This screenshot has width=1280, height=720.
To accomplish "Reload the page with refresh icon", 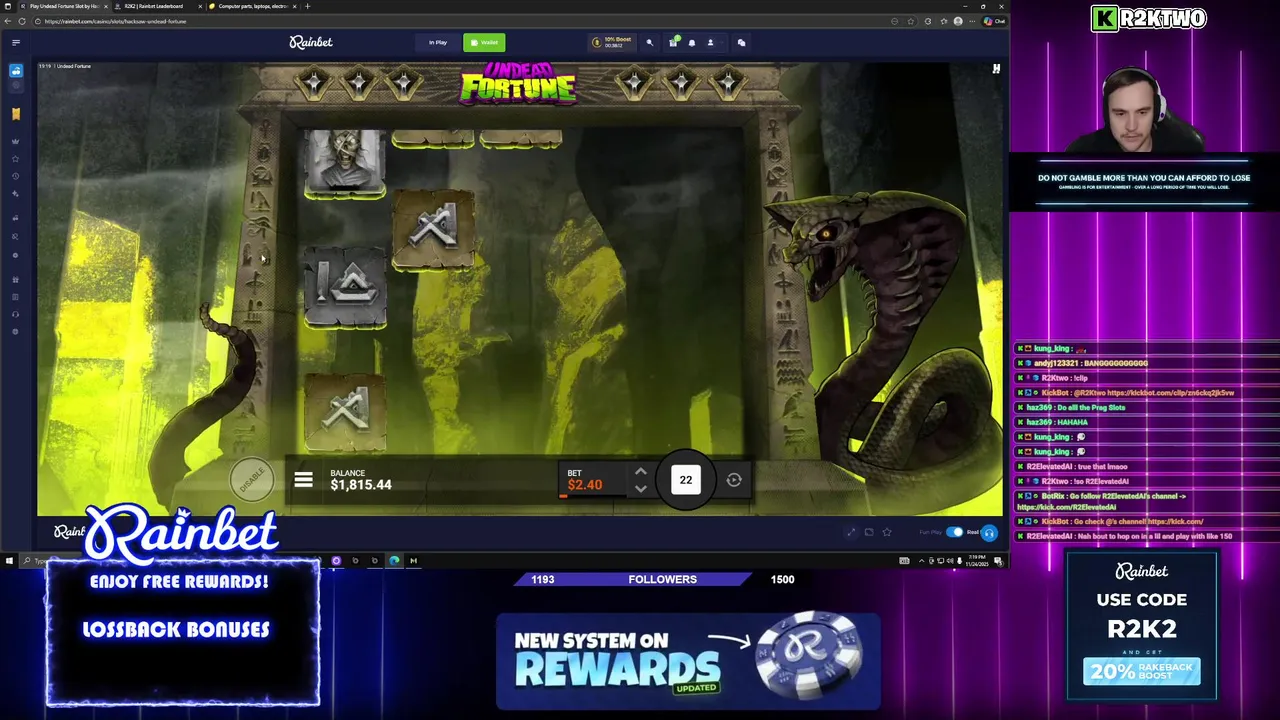I will click(x=22, y=21).
